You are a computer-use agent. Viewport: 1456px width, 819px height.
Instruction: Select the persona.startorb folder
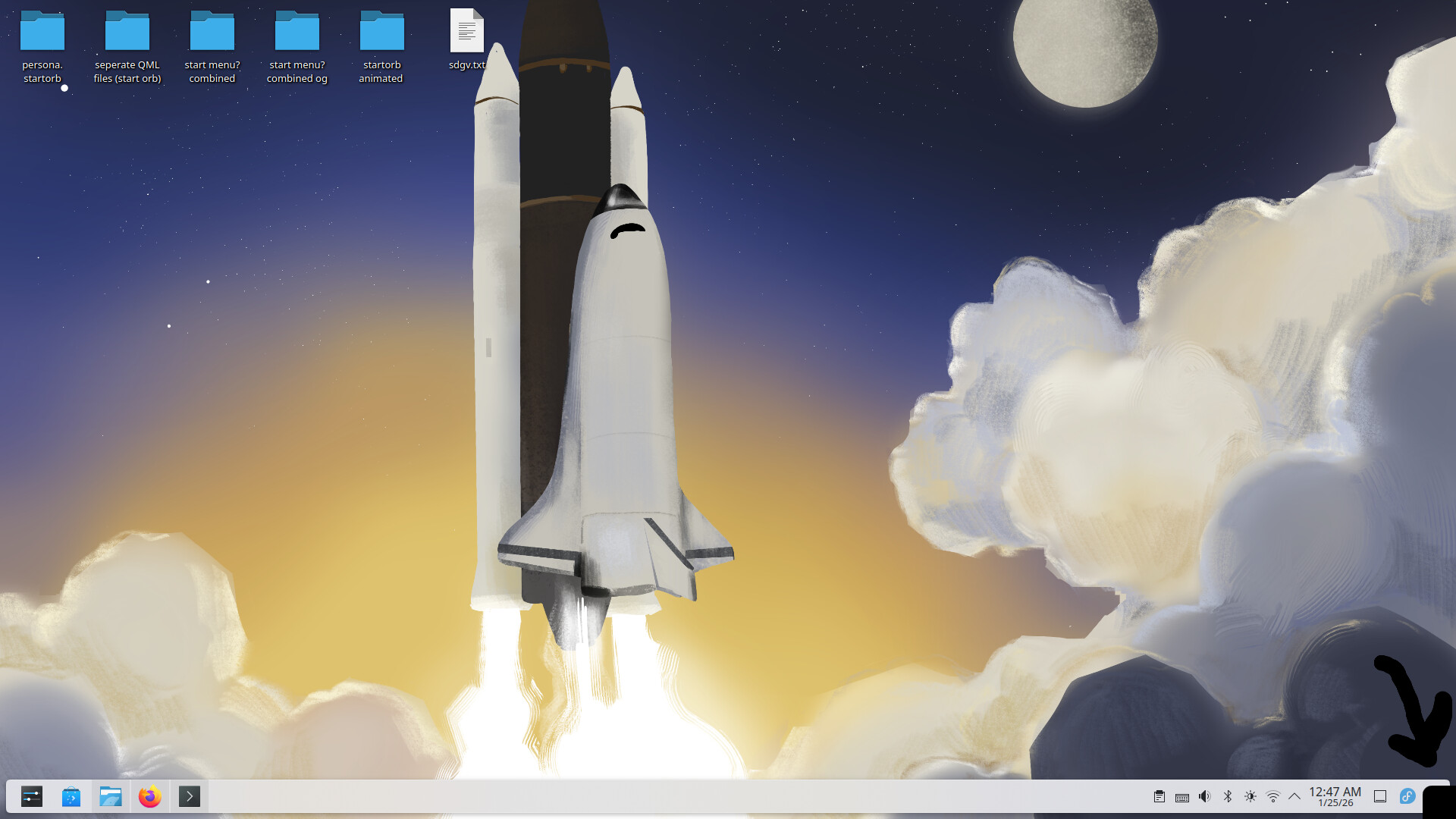(42, 32)
